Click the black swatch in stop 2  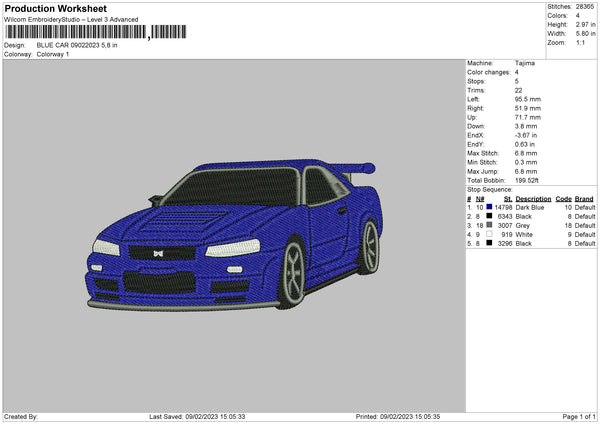(489, 216)
